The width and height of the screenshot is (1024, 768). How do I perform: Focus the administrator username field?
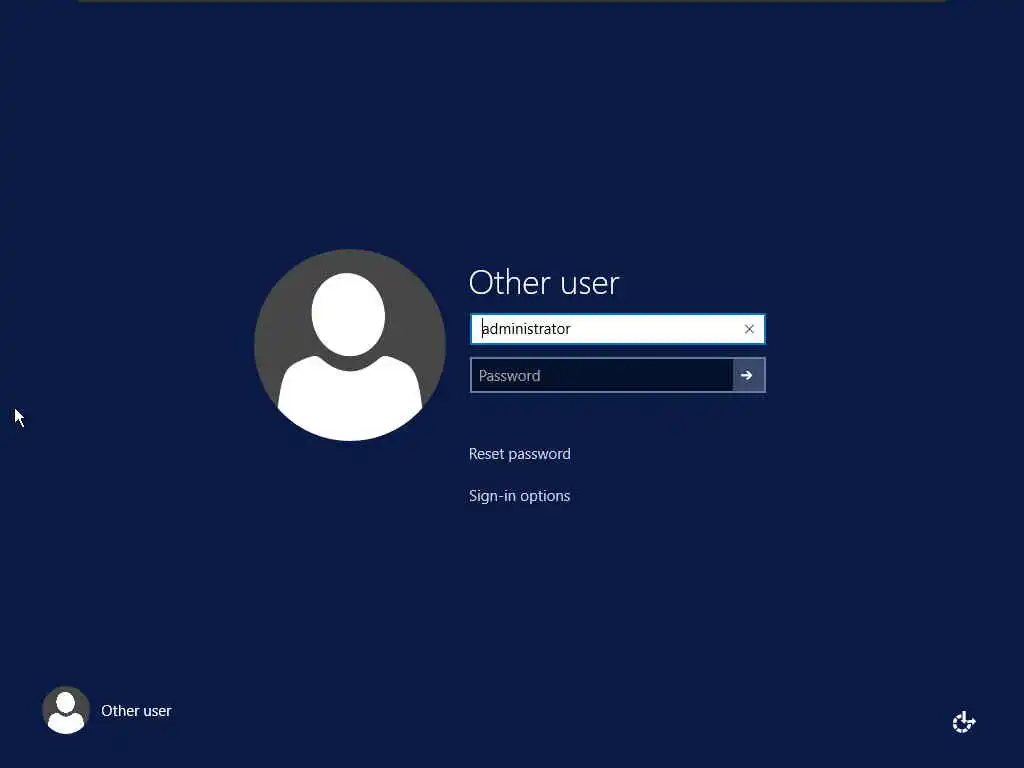point(617,329)
